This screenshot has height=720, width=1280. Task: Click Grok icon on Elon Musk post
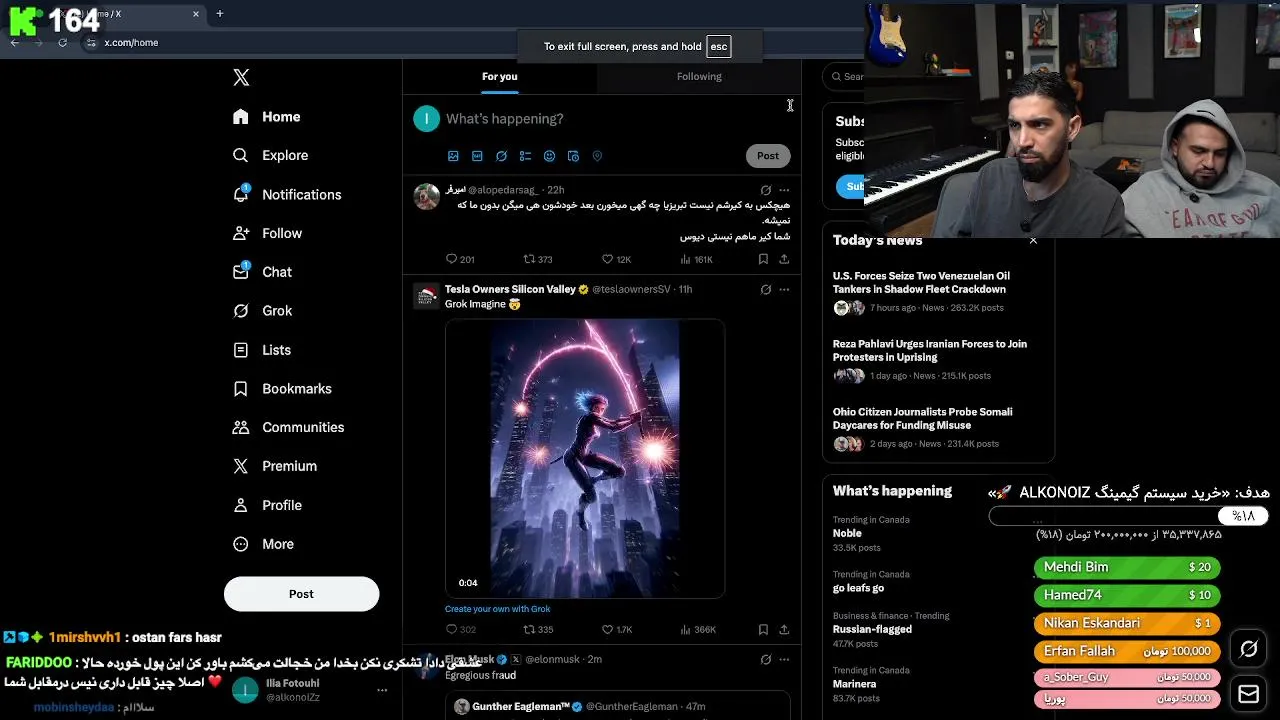tap(765, 660)
